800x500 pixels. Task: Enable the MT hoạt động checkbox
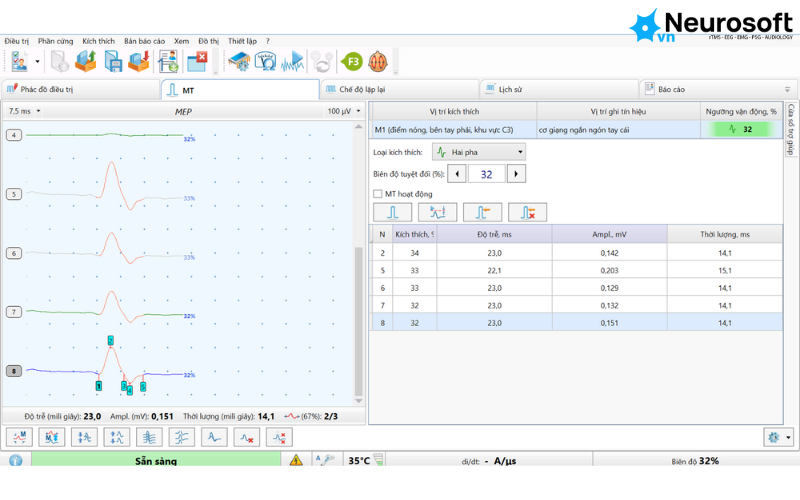click(x=378, y=194)
